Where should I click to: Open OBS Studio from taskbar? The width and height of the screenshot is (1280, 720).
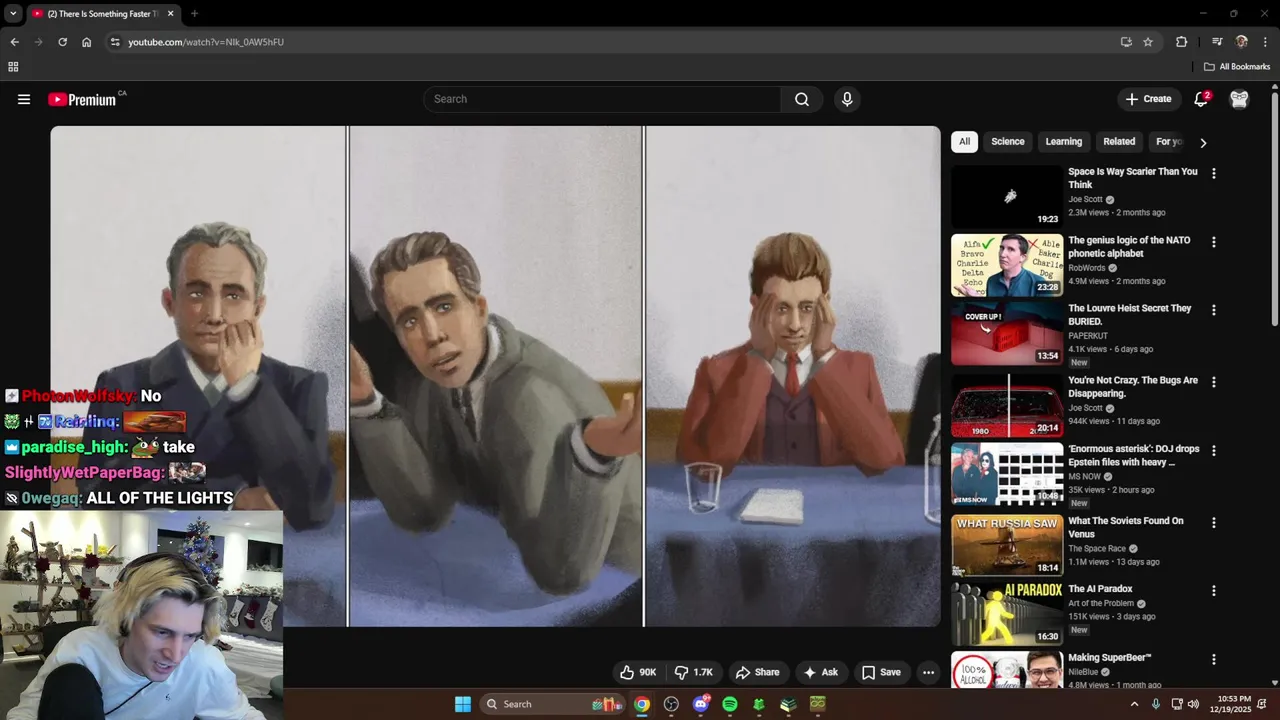tap(671, 704)
